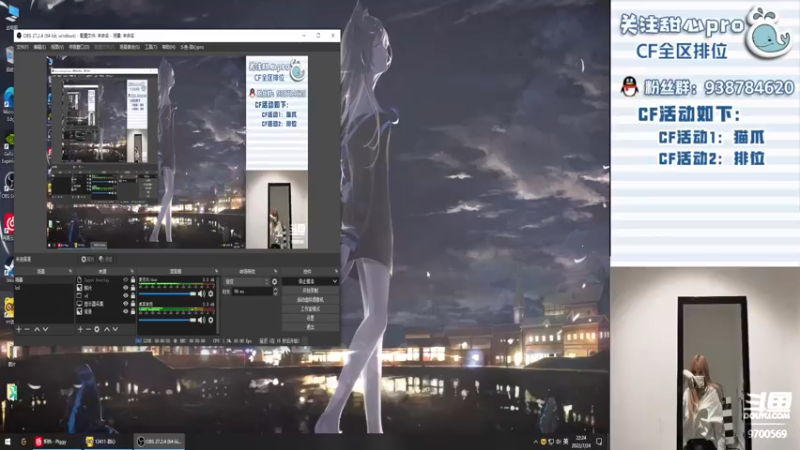Pop out the 控件 dock panel
The height and width of the screenshot is (450, 800).
[336, 271]
